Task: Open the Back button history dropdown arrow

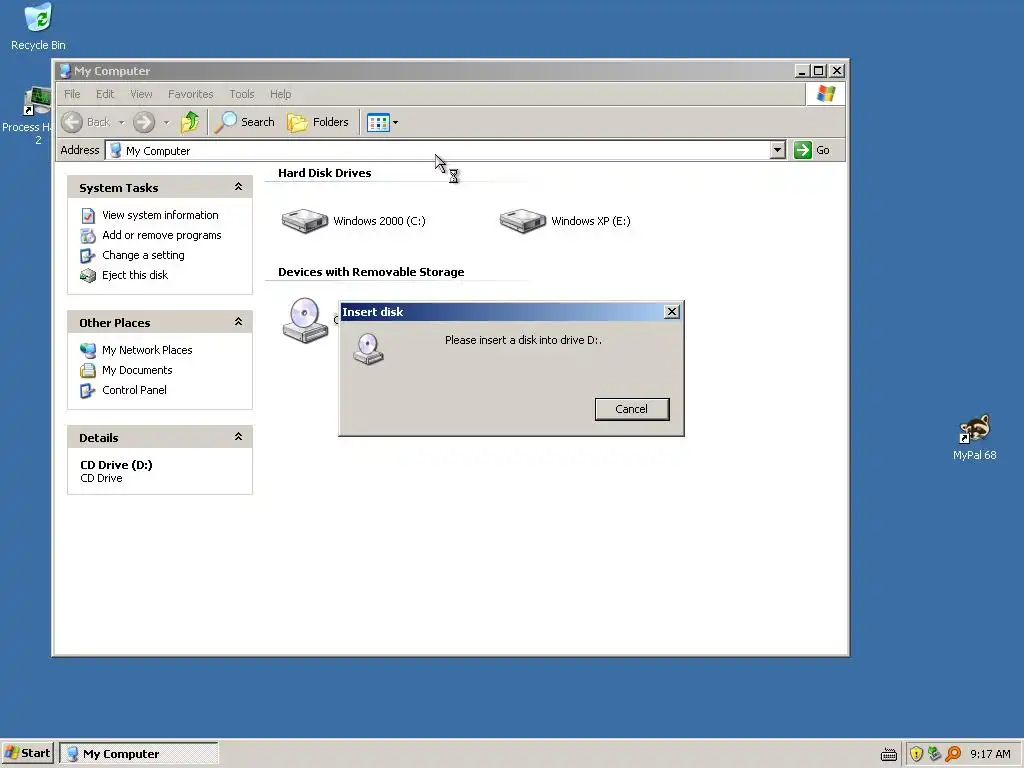Action: point(121,122)
